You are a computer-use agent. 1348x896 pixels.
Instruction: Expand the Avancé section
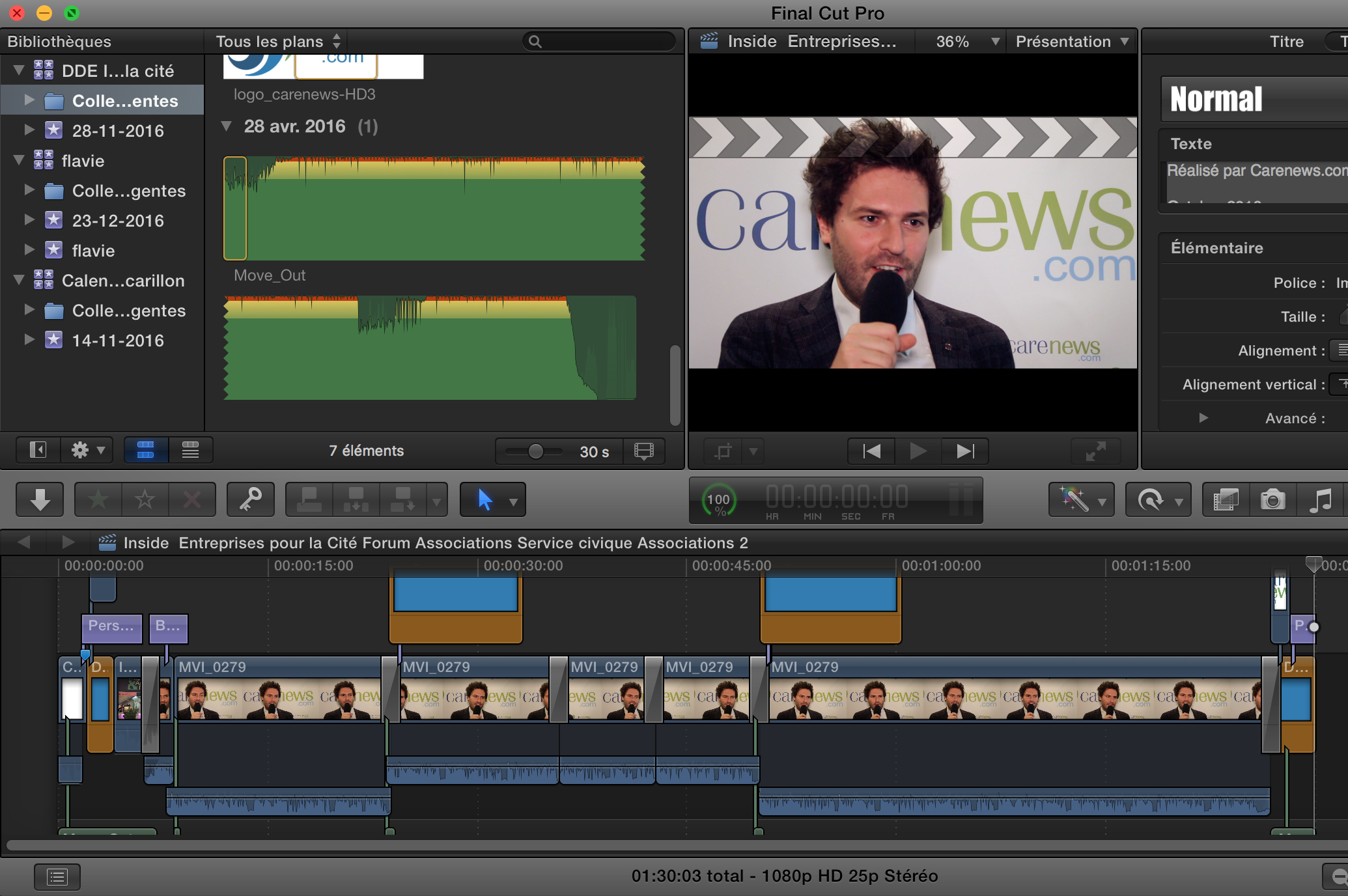click(x=1203, y=418)
